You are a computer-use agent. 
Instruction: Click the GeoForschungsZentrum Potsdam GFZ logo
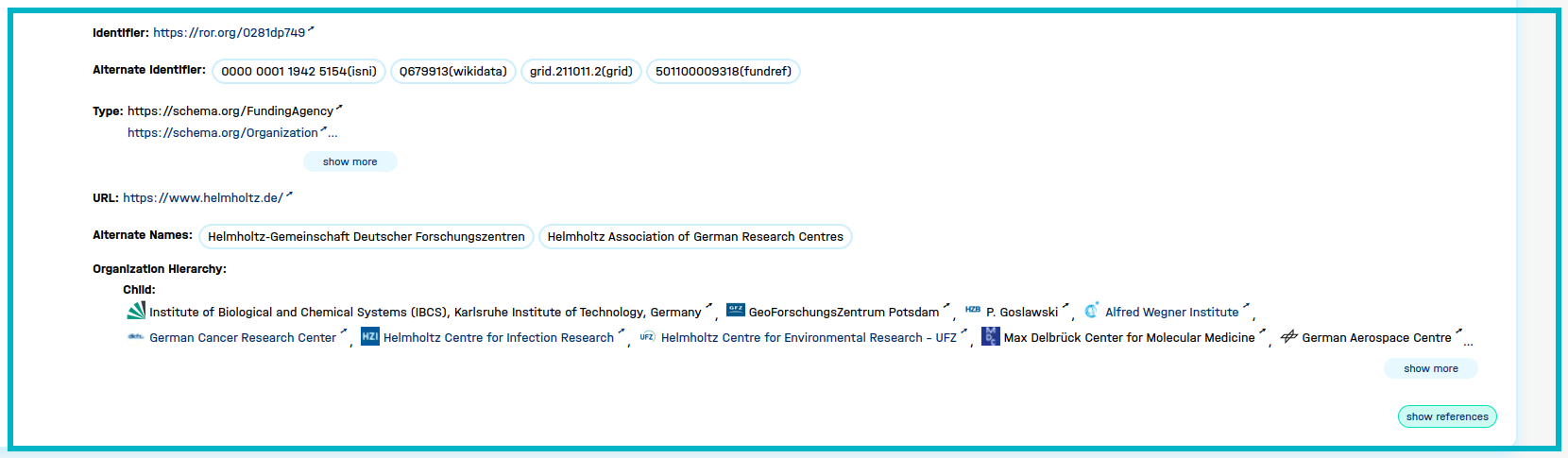pyautogui.click(x=736, y=310)
